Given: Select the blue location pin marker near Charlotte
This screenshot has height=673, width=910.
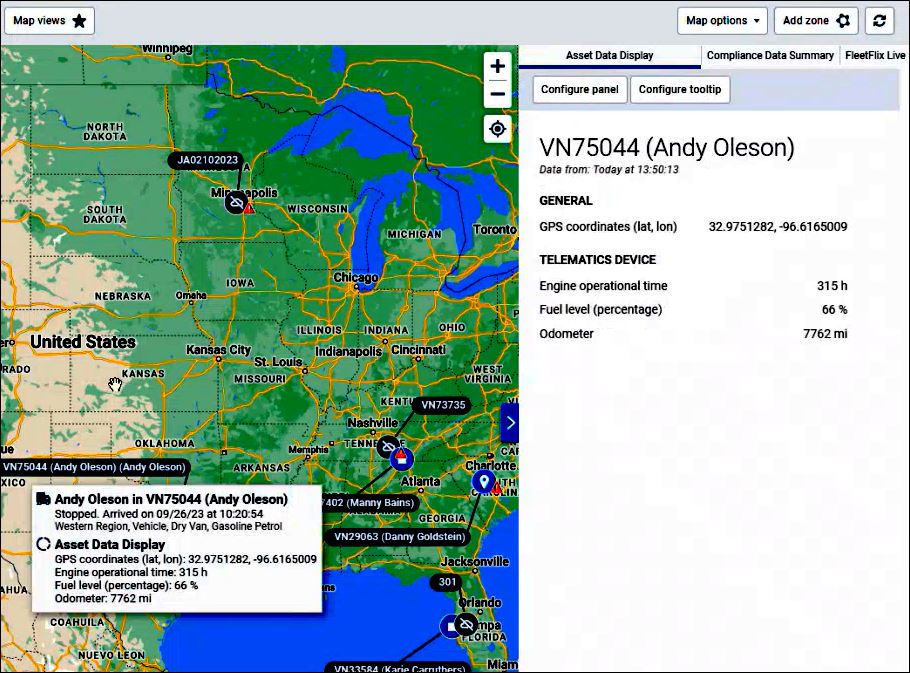Looking at the screenshot, I should [x=484, y=482].
